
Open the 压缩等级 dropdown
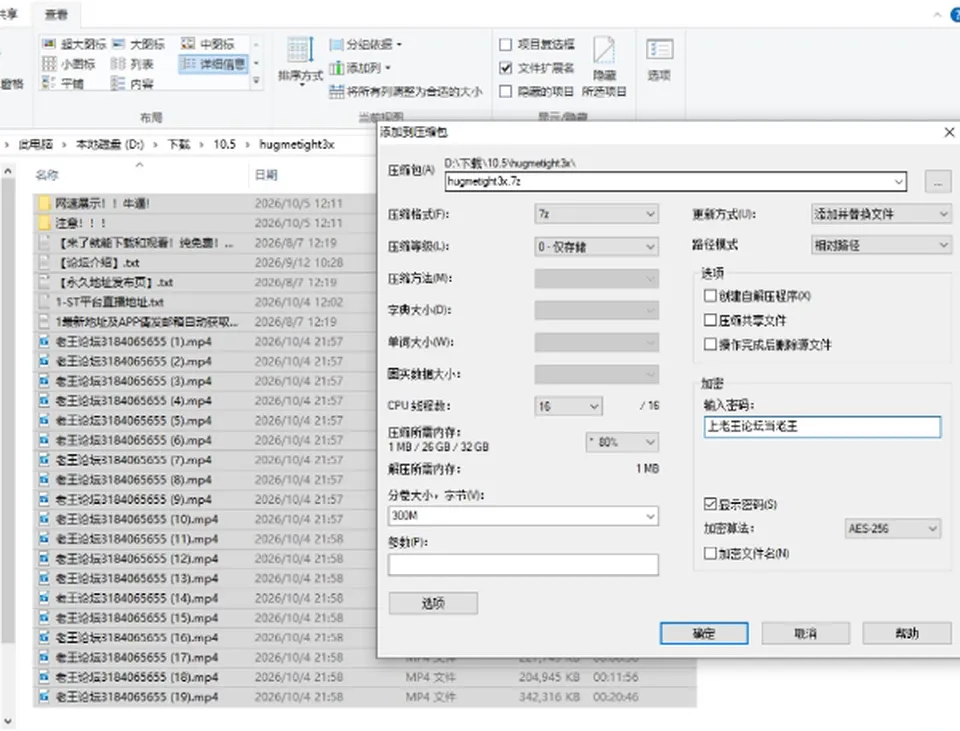pyautogui.click(x=596, y=247)
